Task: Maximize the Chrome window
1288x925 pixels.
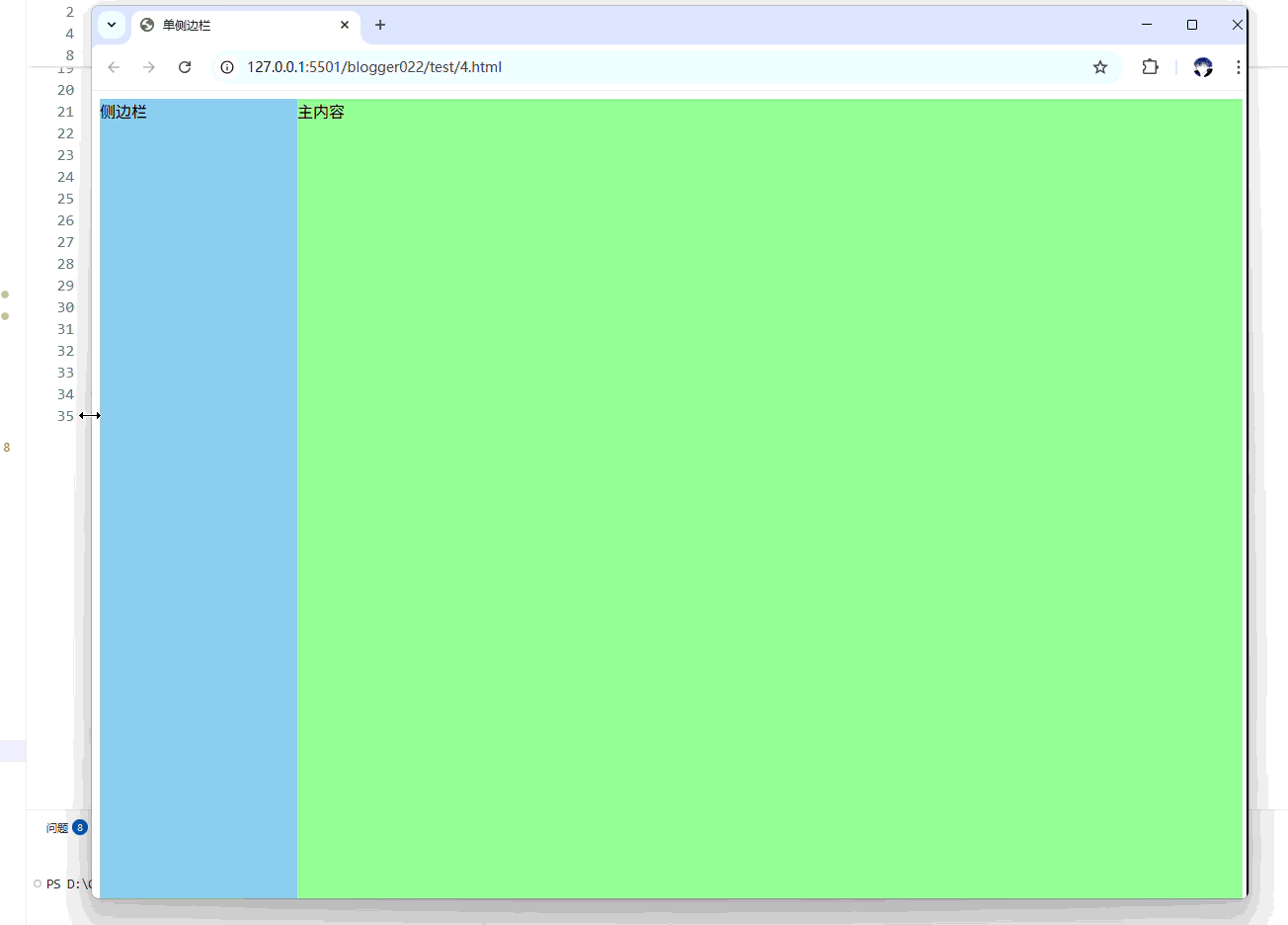Action: point(1192,25)
